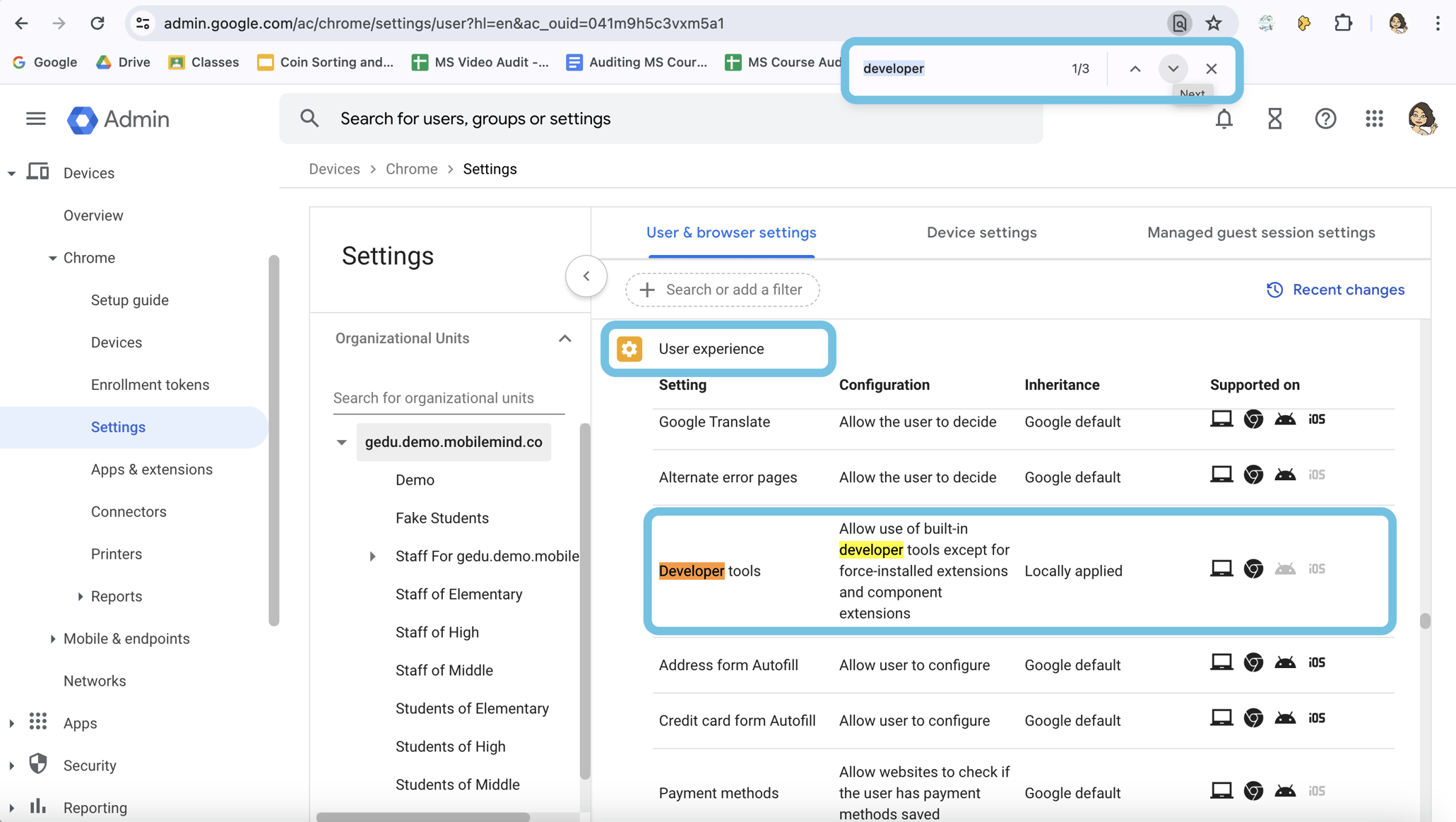Go to Devices breadcrumb link

334,169
